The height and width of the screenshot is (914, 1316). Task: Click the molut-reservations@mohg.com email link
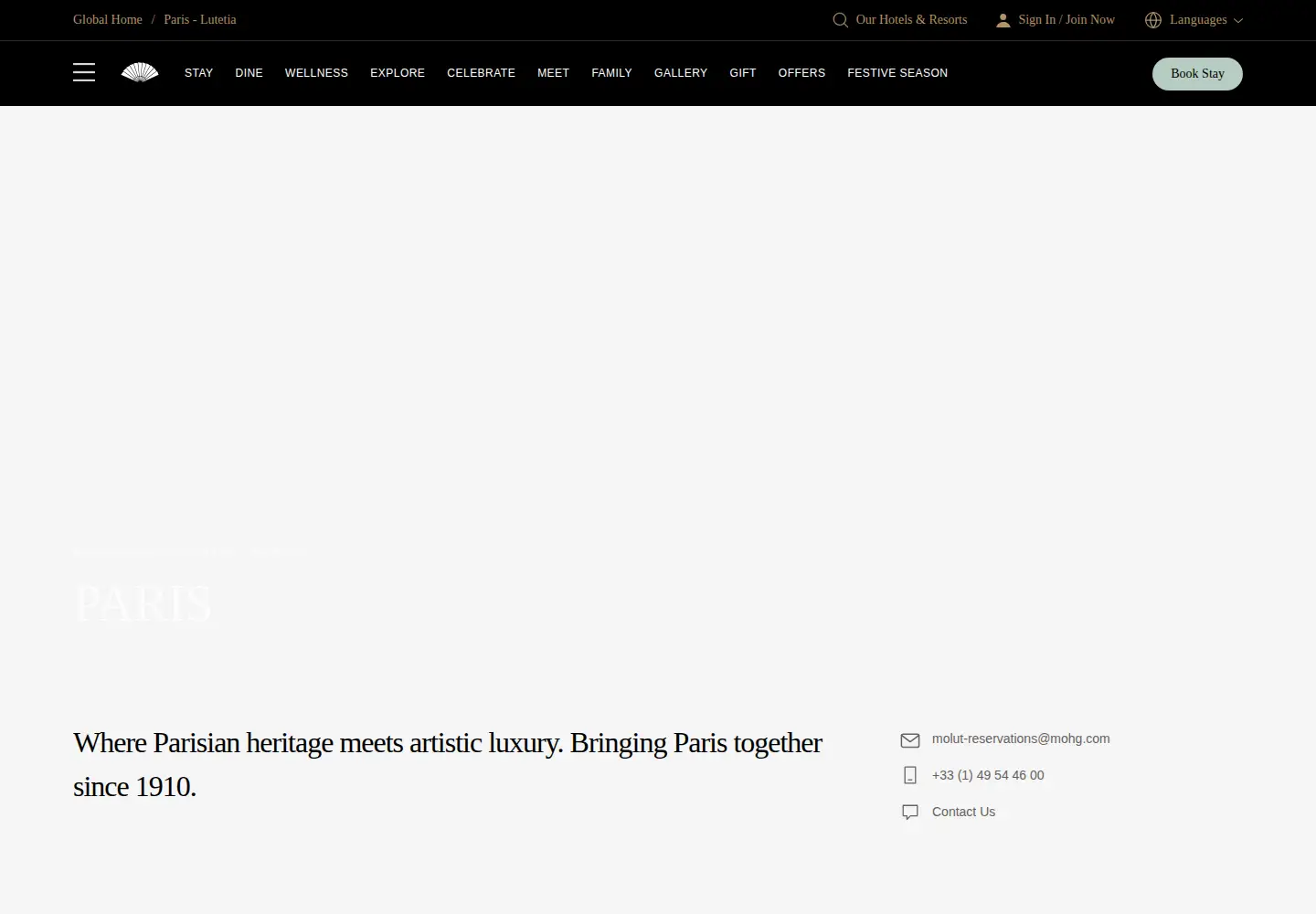click(1021, 739)
